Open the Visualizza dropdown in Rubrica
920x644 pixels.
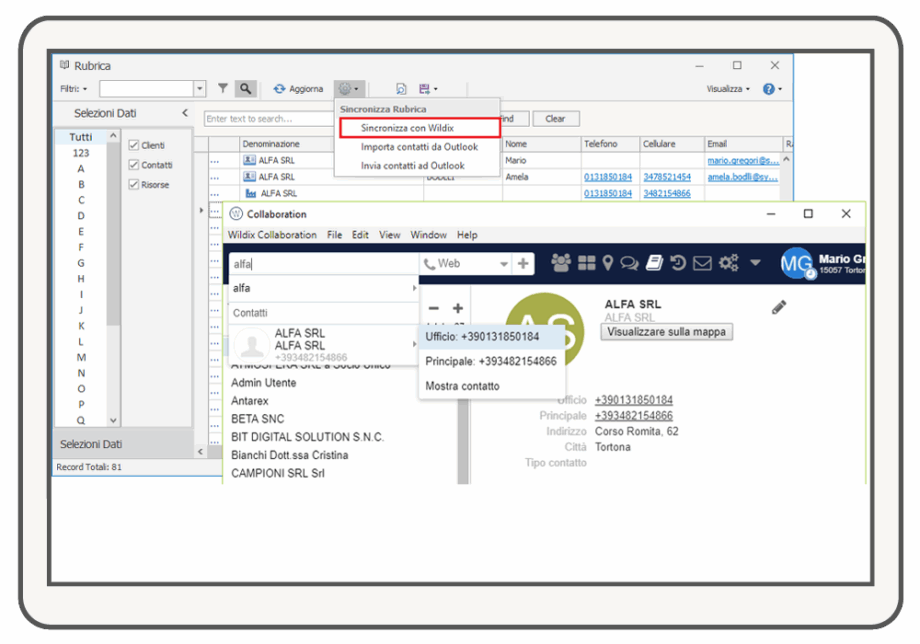[x=728, y=89]
